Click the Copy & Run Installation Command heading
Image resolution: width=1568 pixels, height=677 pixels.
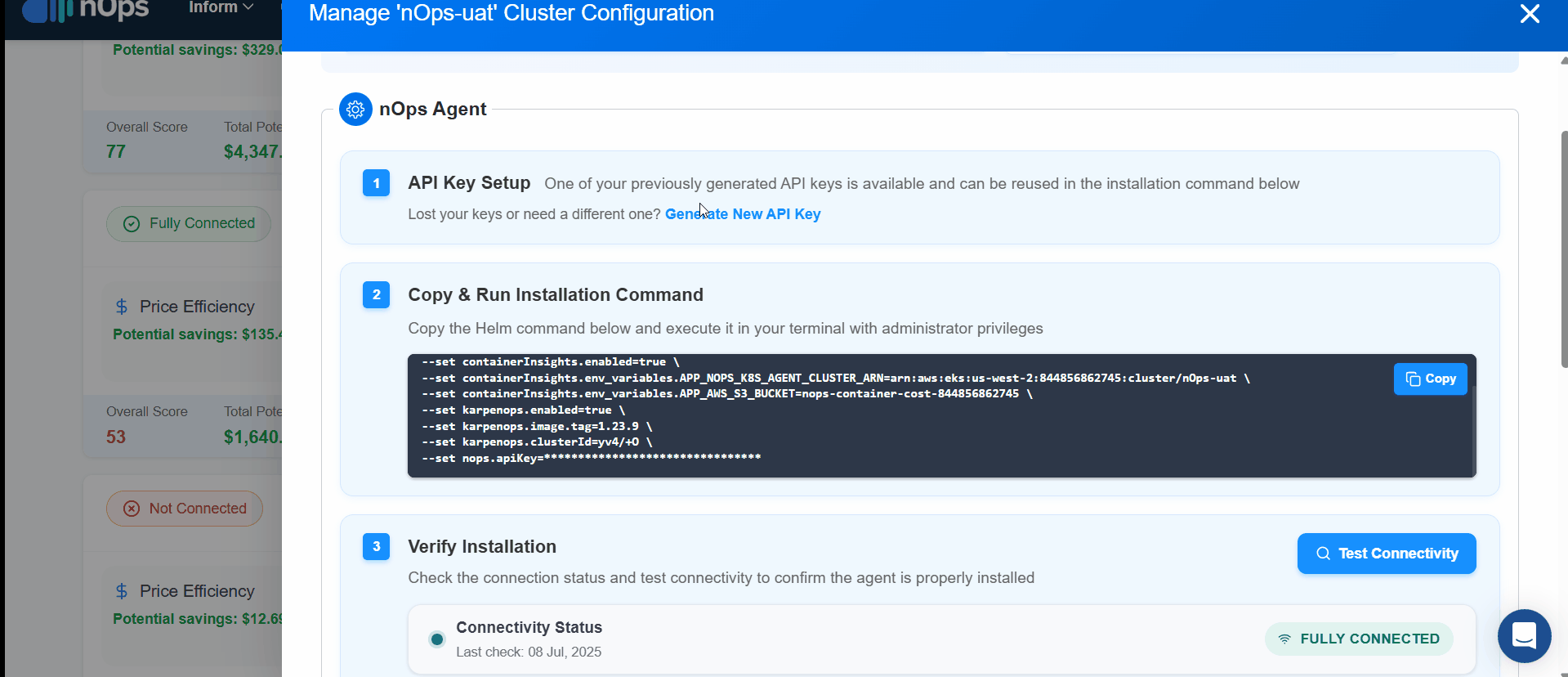click(x=556, y=294)
